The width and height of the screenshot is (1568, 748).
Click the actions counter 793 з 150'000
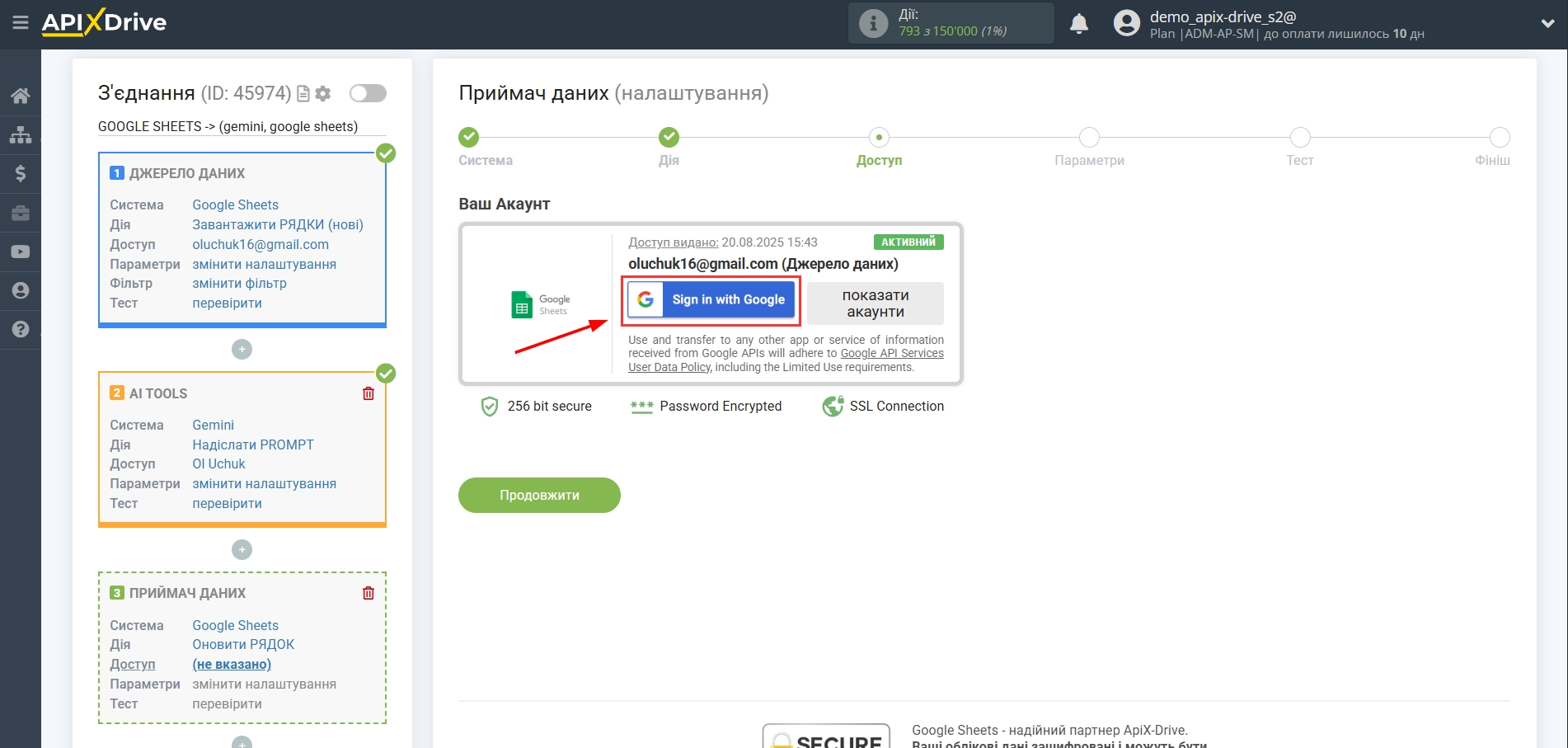pyautogui.click(x=952, y=31)
